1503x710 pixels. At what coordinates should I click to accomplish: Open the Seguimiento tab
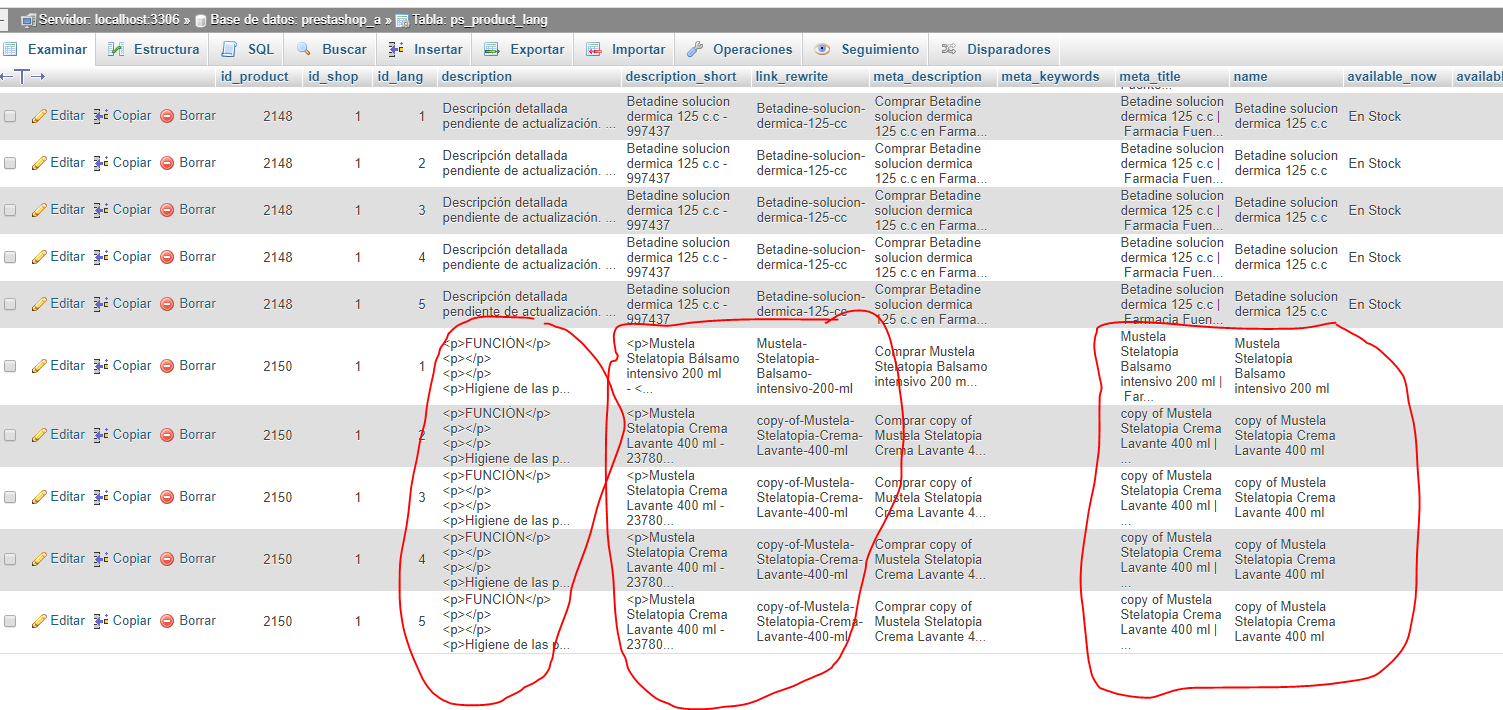pos(866,49)
